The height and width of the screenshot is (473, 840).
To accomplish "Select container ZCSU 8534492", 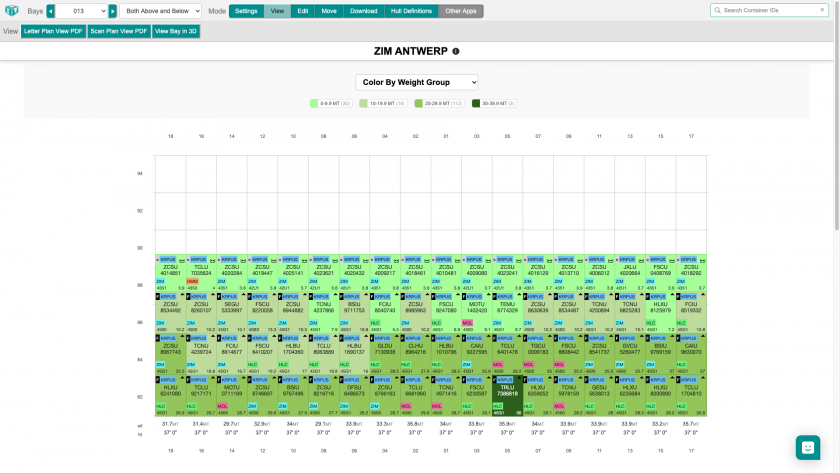I will 170,312.
